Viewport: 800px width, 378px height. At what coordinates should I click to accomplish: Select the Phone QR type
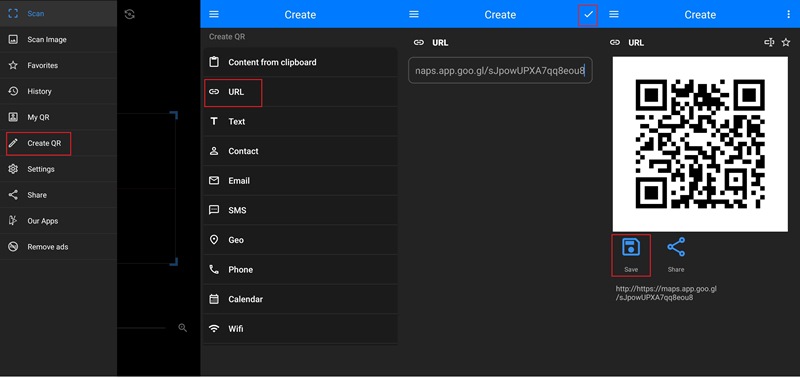[x=300, y=269]
